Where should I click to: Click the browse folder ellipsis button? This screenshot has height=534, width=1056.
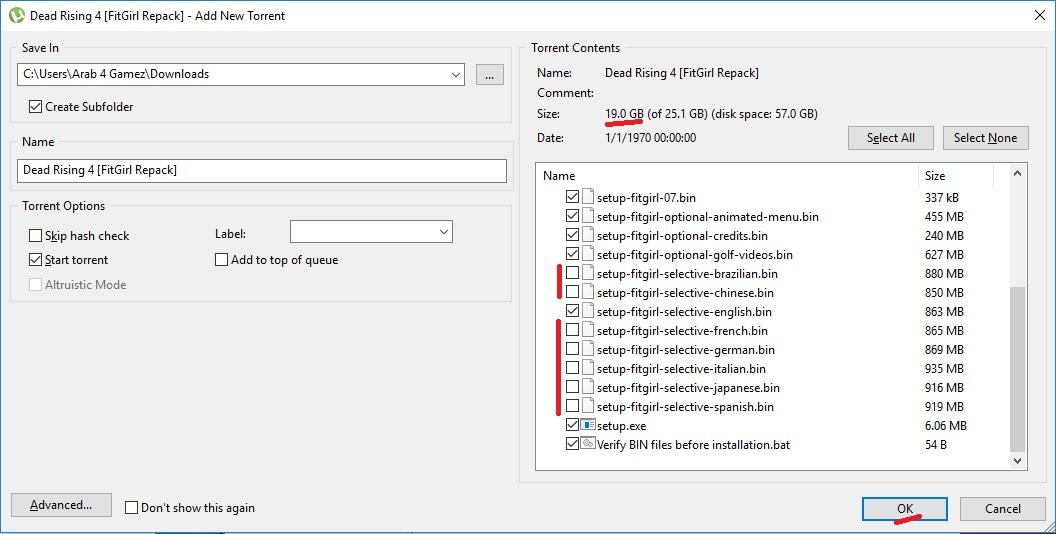pyautogui.click(x=489, y=74)
